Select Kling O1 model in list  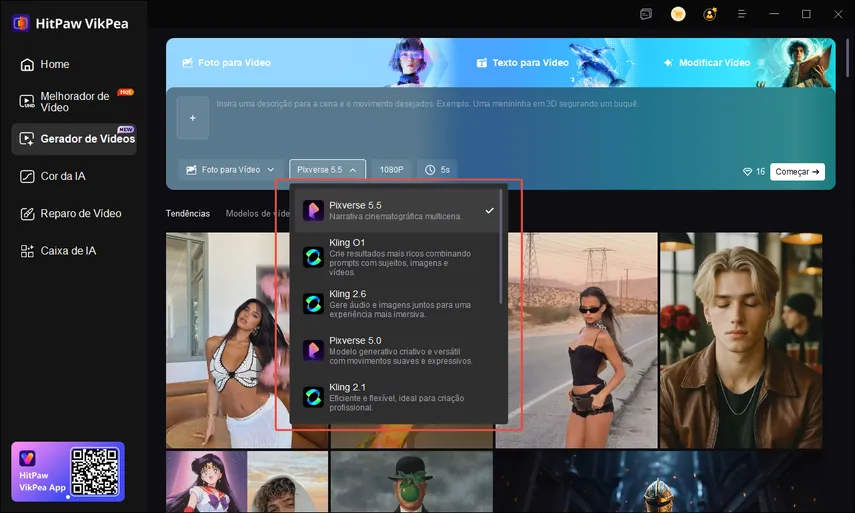[396, 257]
